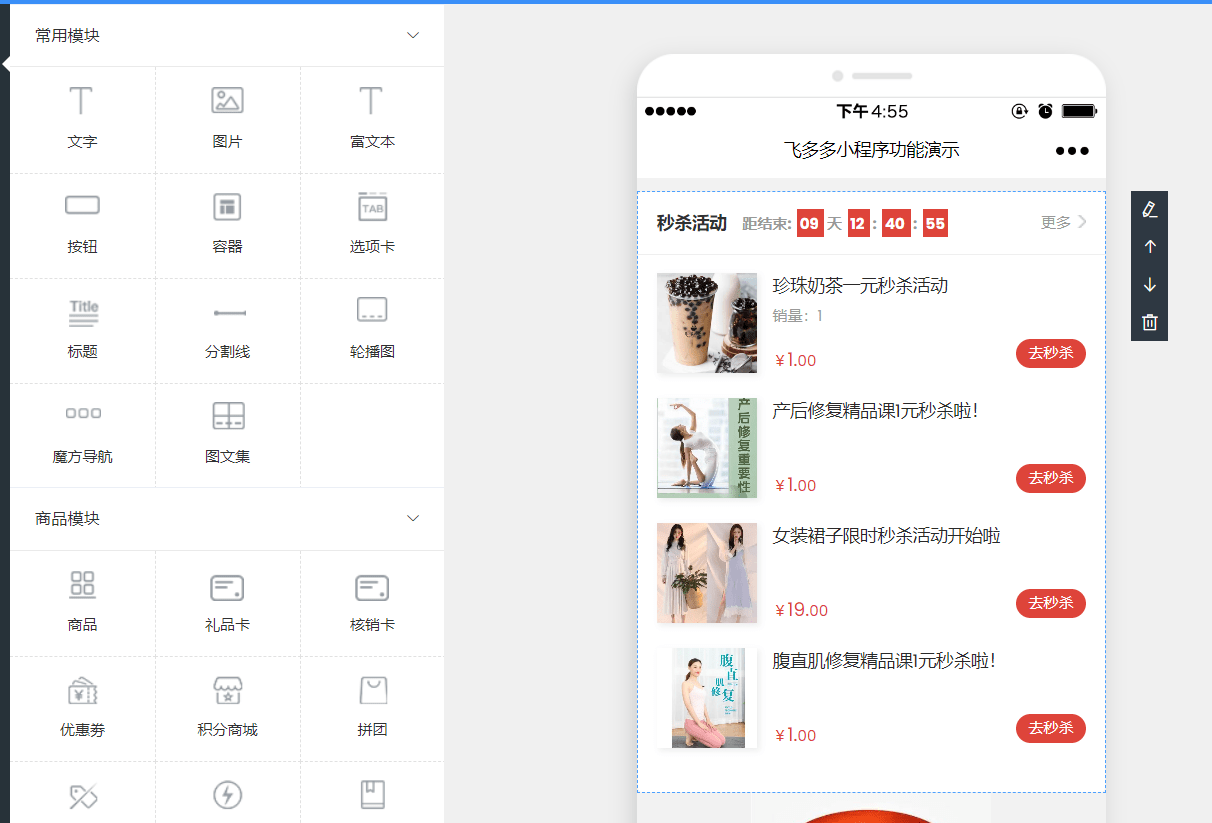Collapse the 常用模块 section

[412, 34]
